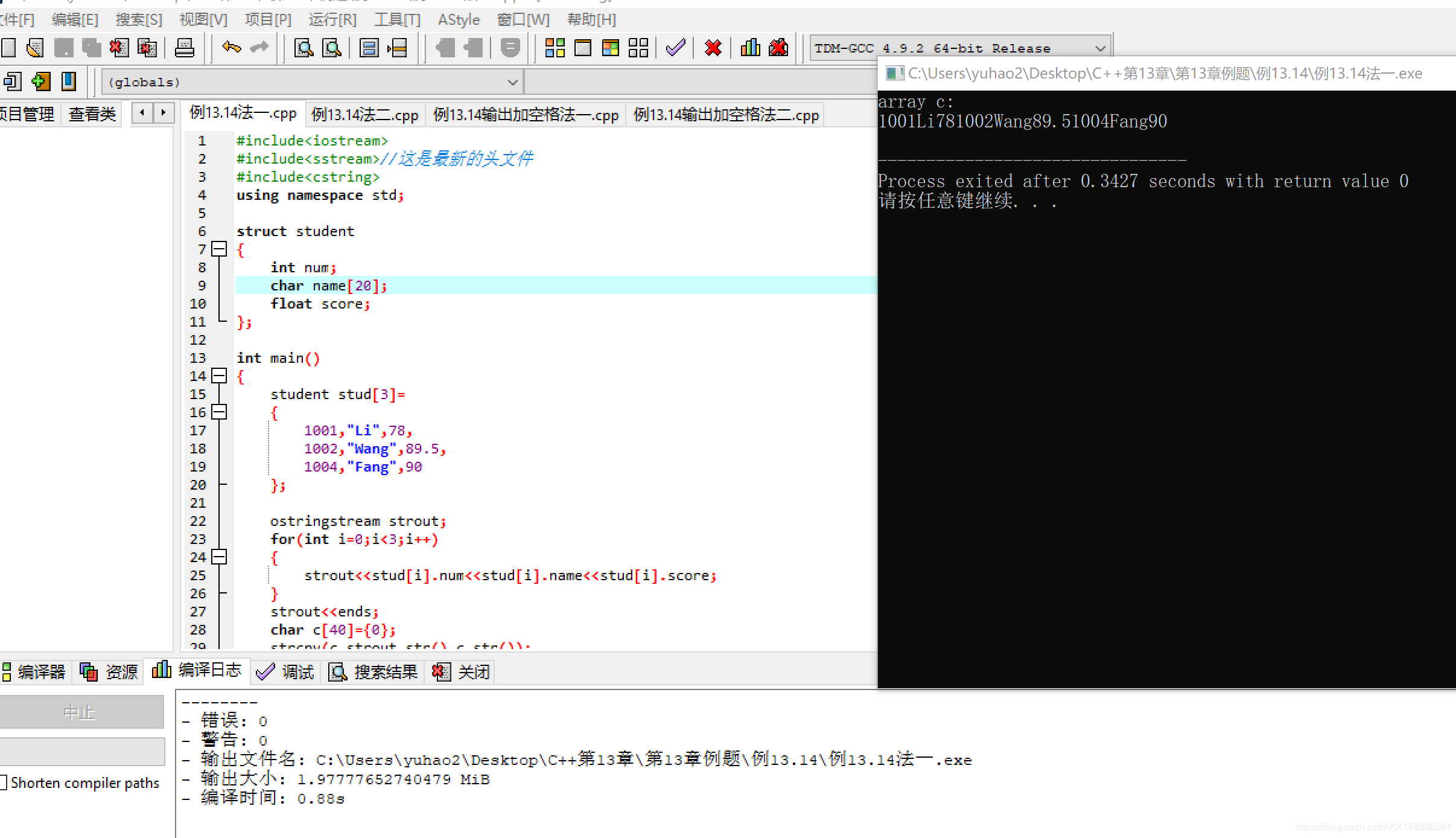Click the empty members dropdown beside (globals)
1456x838 pixels.
(x=701, y=82)
